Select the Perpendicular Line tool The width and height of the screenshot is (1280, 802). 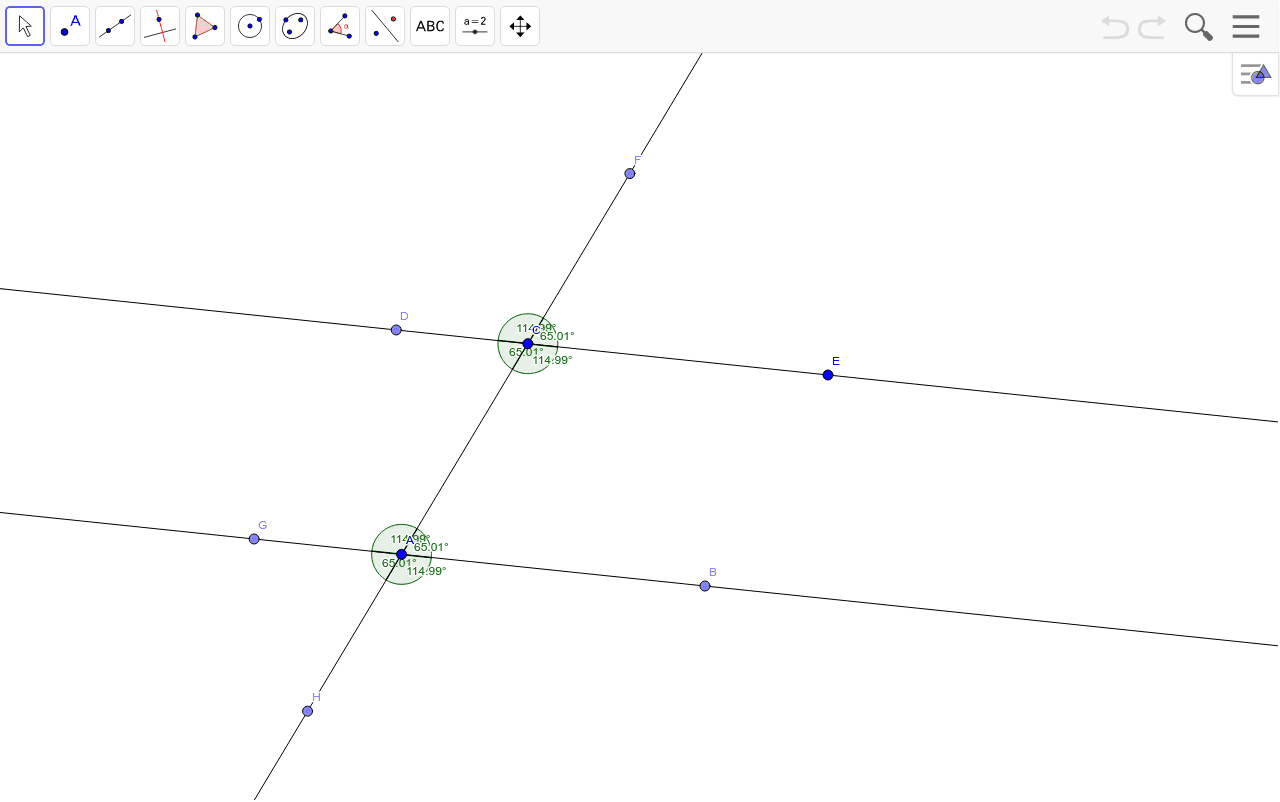160,26
